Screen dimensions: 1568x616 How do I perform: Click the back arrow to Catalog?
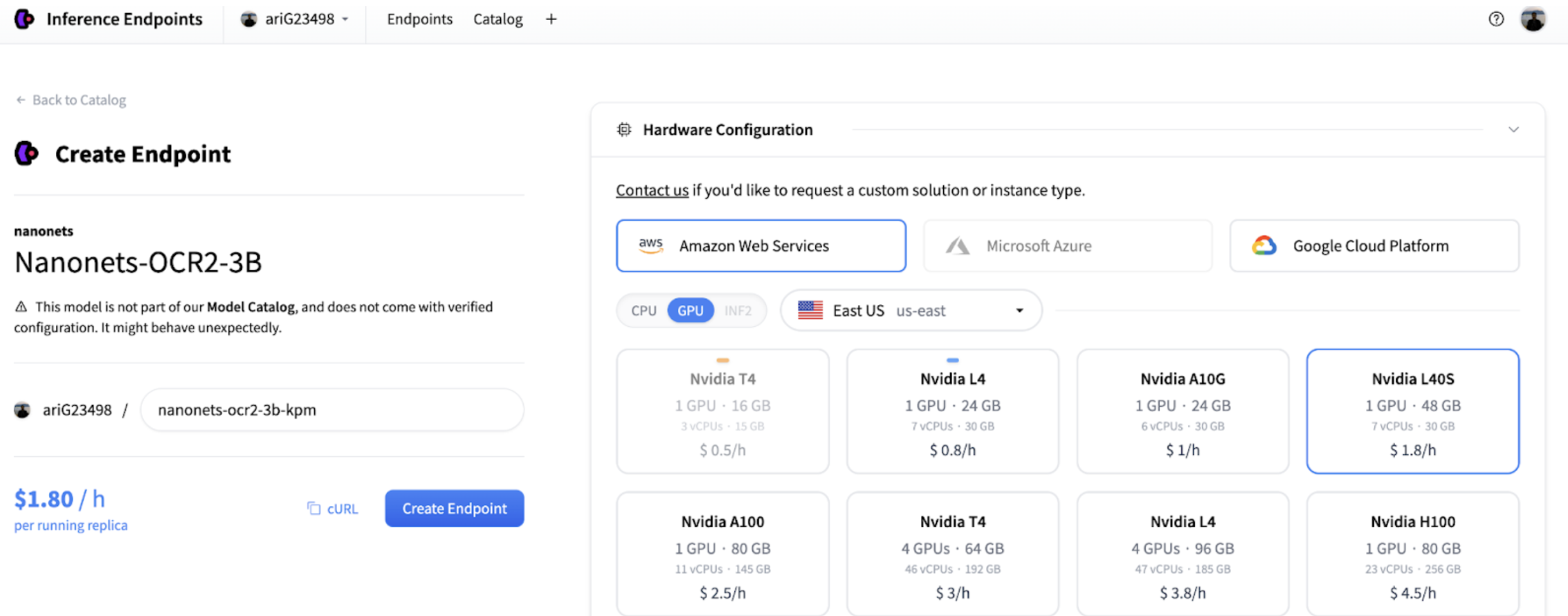(21, 100)
